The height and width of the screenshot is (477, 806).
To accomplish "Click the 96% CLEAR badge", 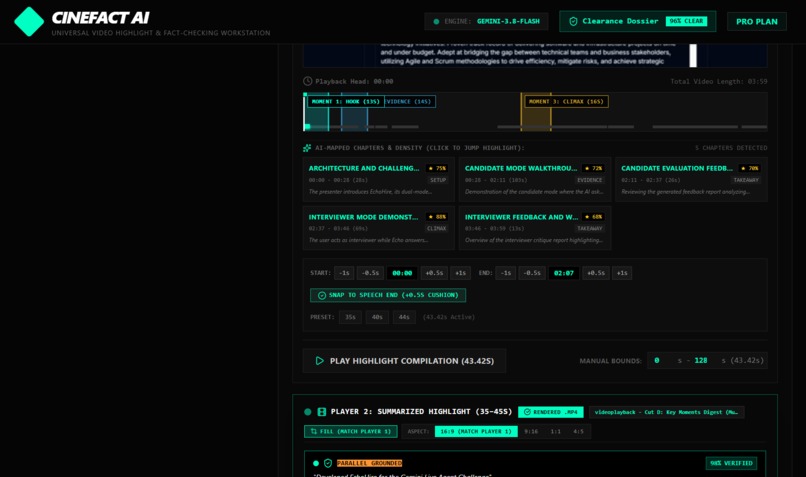I will (686, 21).
